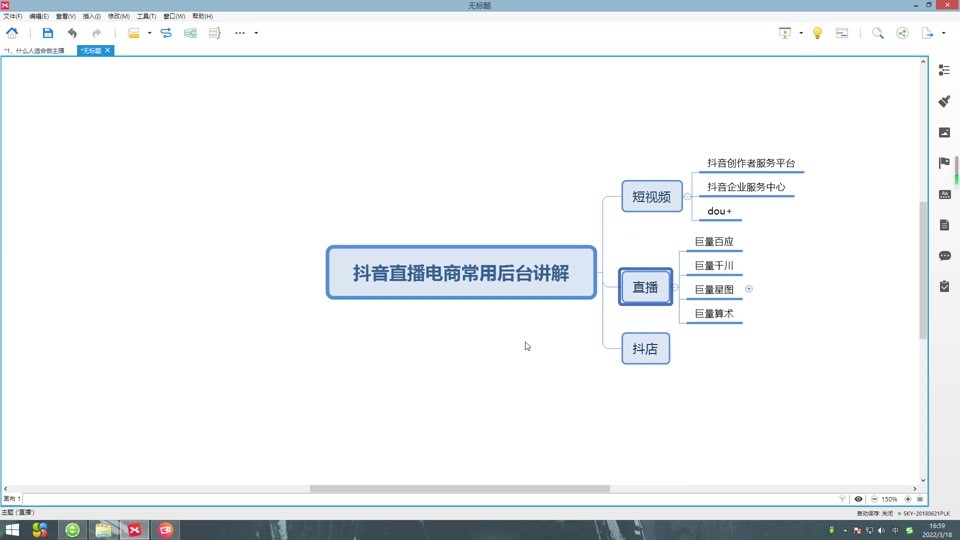
Task: Open brainstorm mode lightbulb icon
Action: 817,33
